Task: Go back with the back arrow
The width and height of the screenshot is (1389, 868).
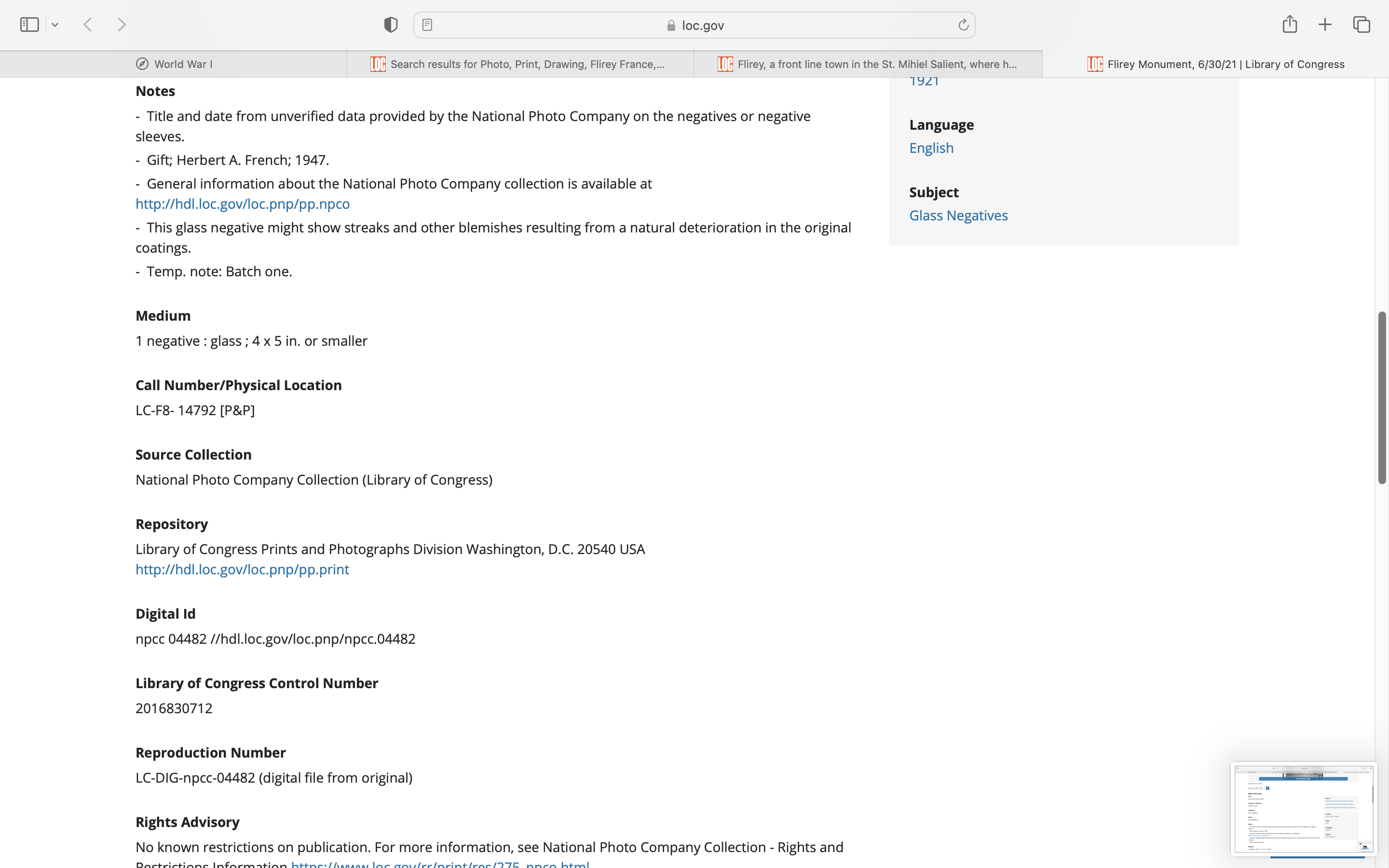Action: click(x=88, y=25)
